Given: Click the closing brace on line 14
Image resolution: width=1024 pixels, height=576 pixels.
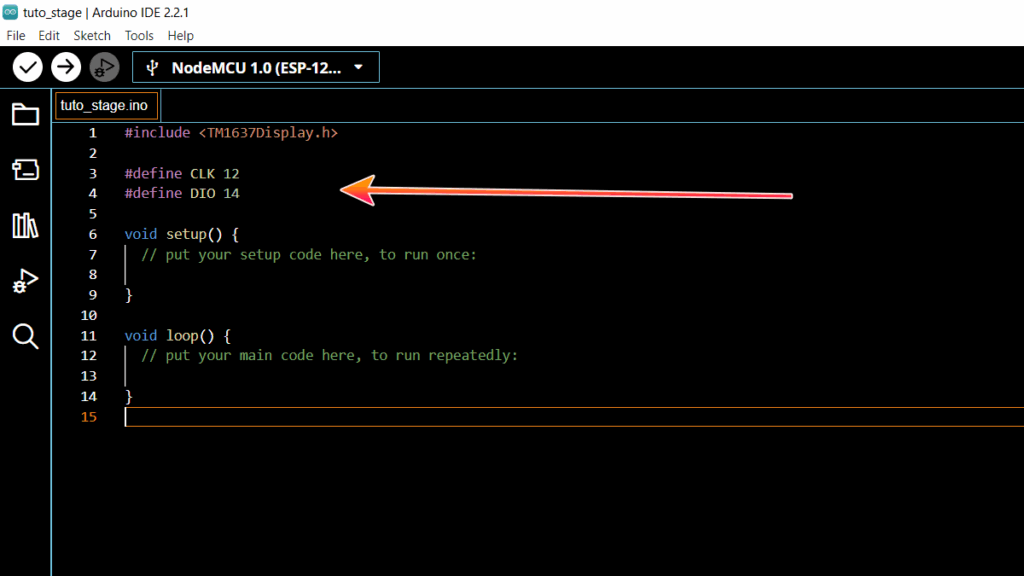Looking at the screenshot, I should 129,396.
